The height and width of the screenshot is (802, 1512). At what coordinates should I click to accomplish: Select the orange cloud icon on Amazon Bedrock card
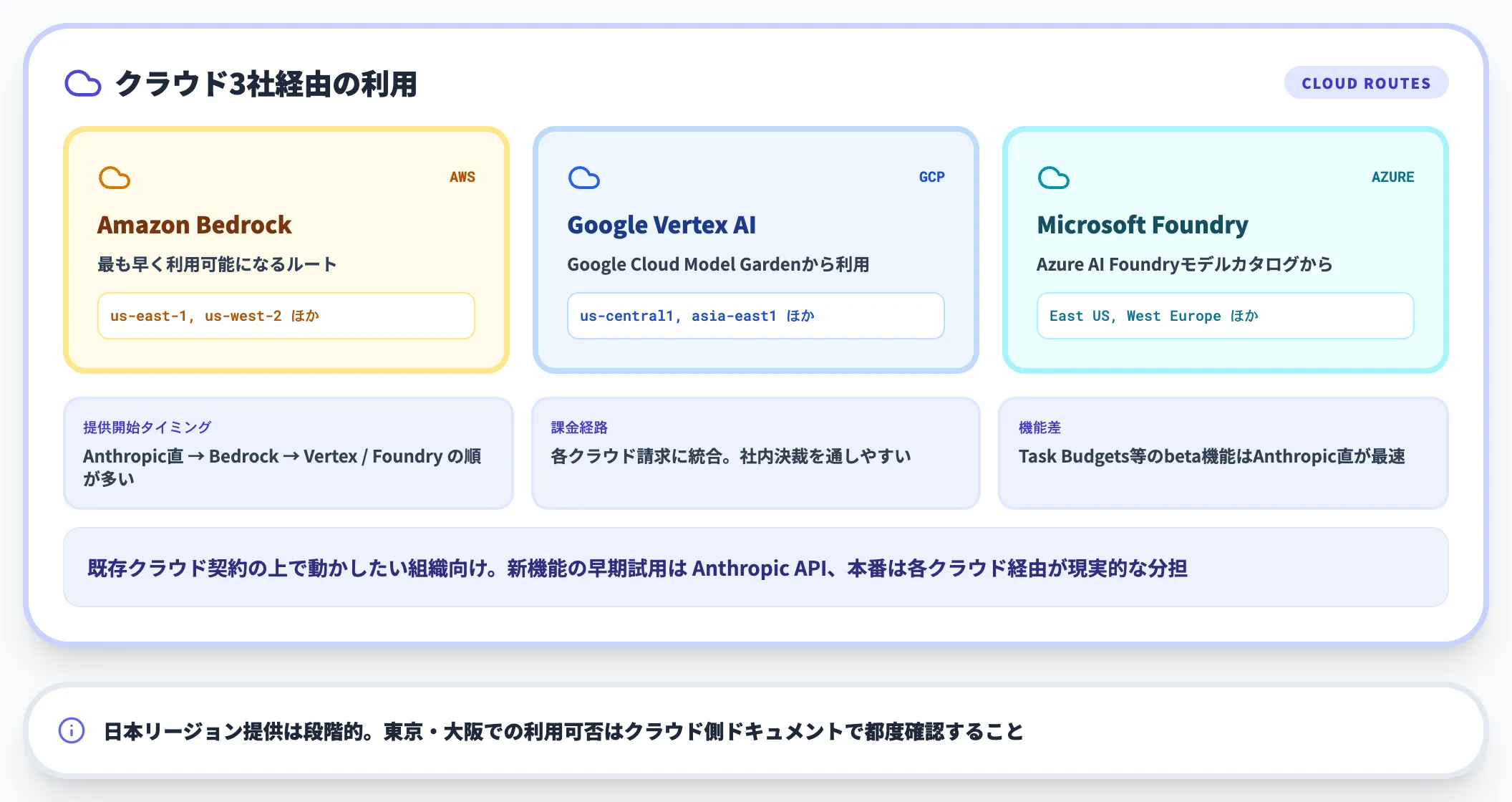click(x=115, y=177)
